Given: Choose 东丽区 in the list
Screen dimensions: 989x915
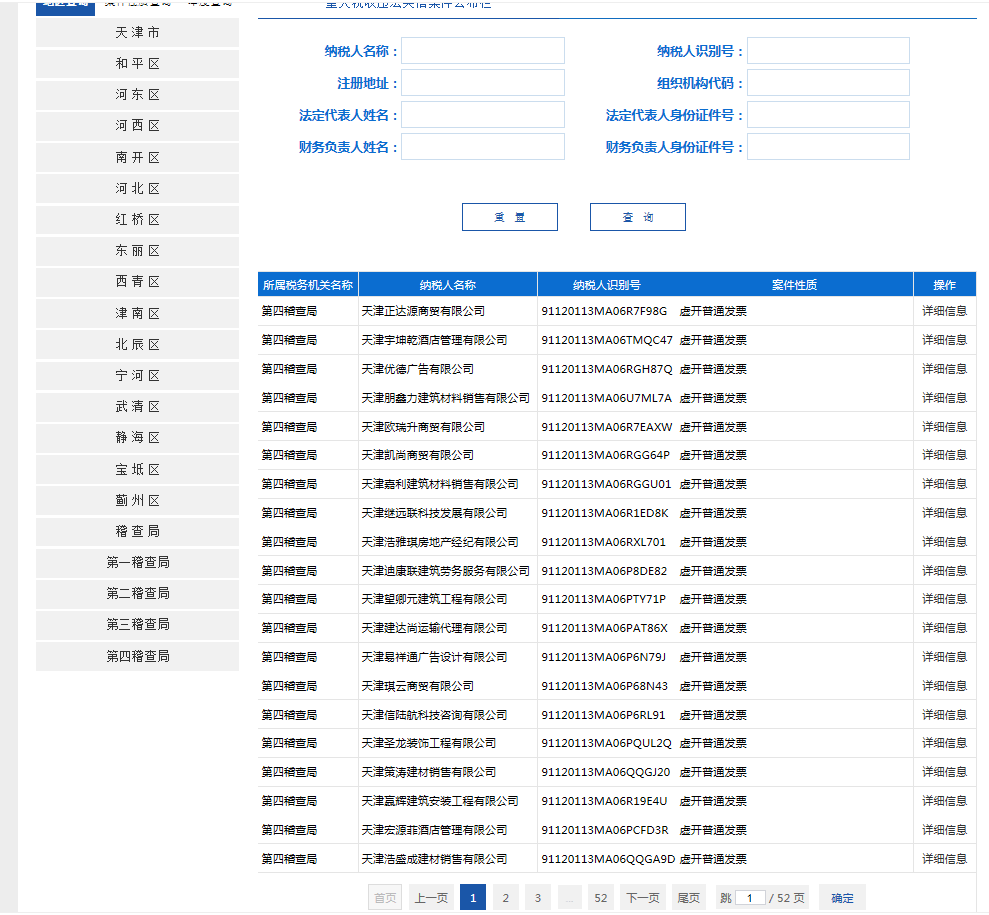Looking at the screenshot, I should 138,251.
